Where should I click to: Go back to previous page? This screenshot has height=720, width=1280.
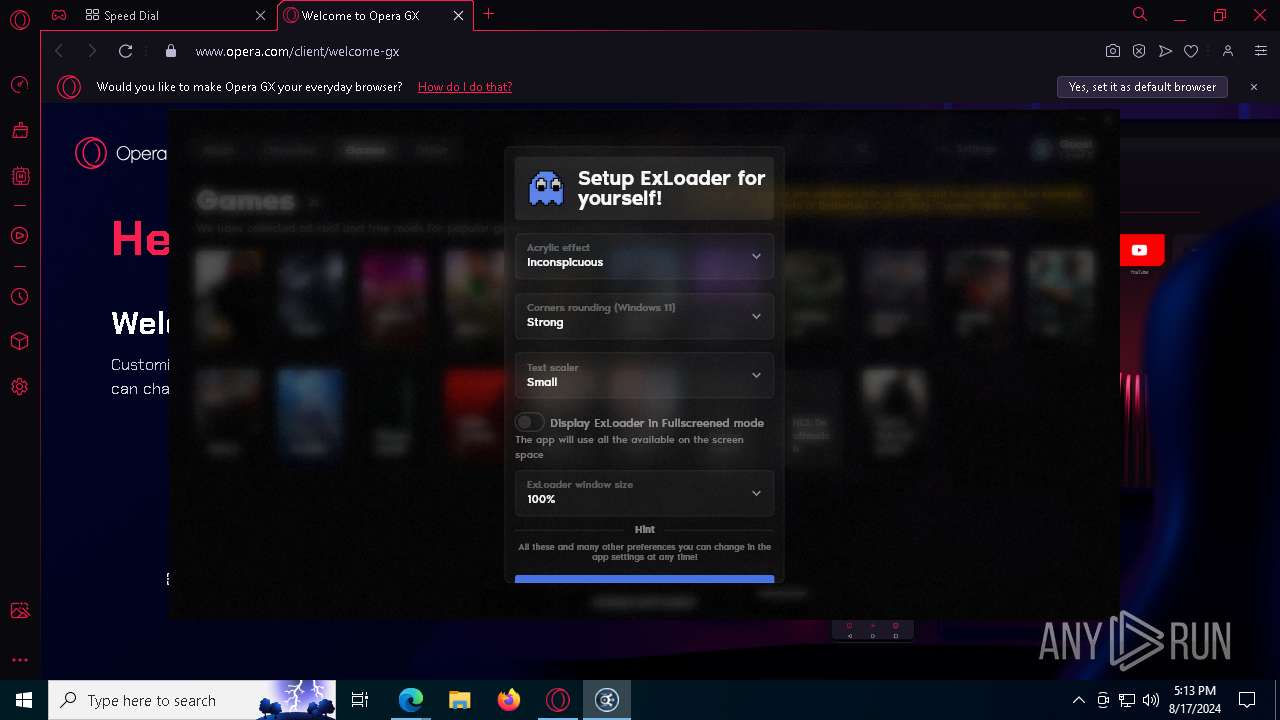click(x=59, y=51)
